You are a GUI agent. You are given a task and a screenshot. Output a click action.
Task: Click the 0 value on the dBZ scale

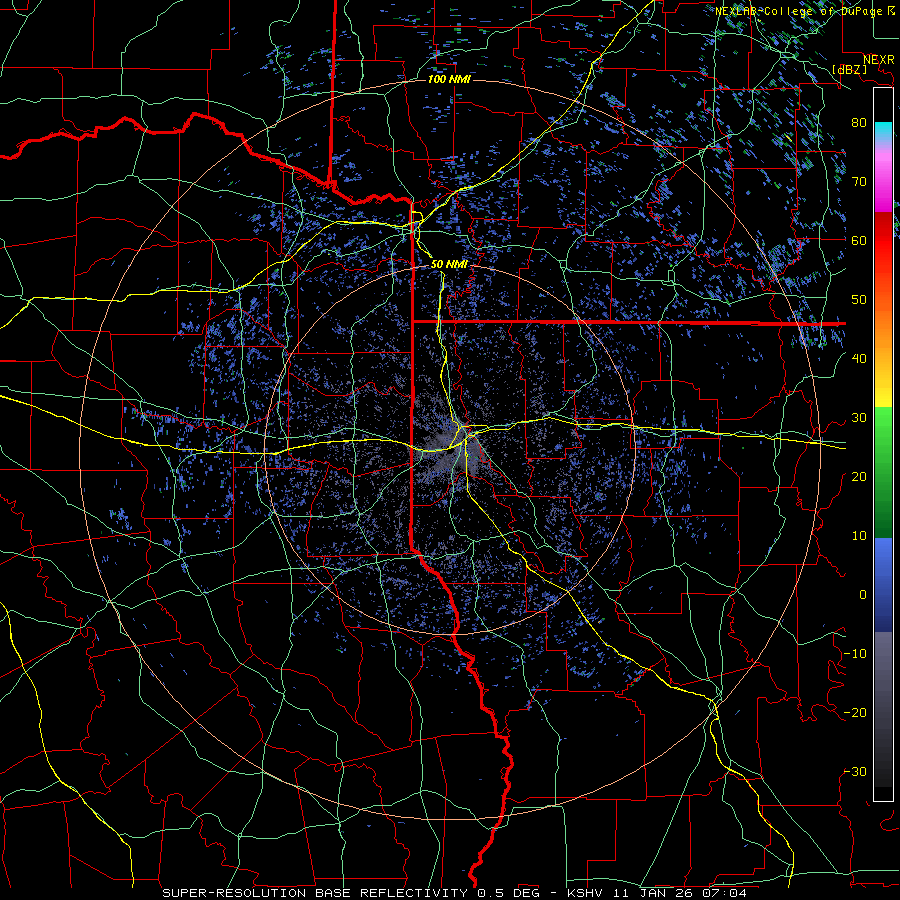863,595
